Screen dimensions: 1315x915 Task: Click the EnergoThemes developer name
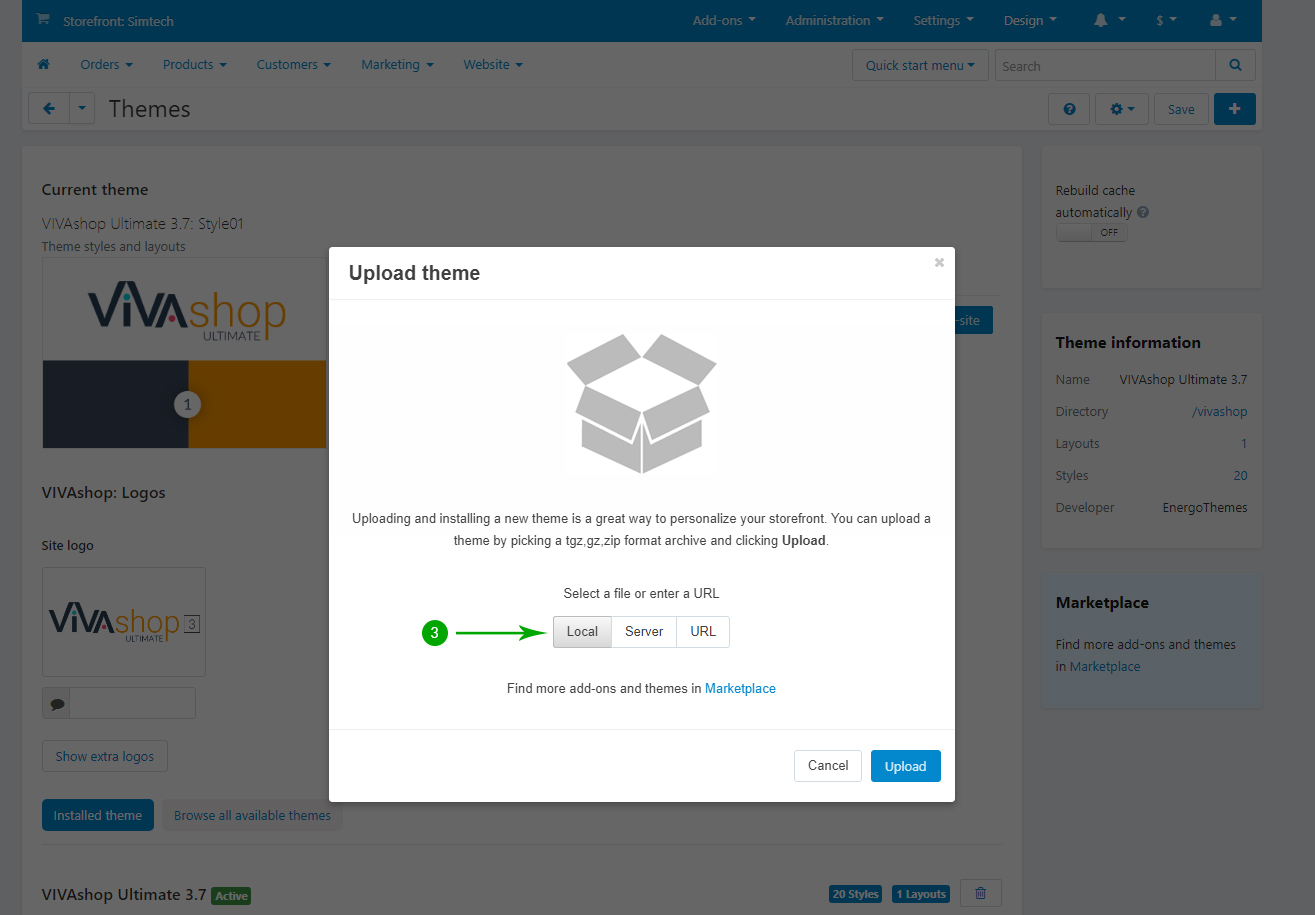coord(1205,508)
